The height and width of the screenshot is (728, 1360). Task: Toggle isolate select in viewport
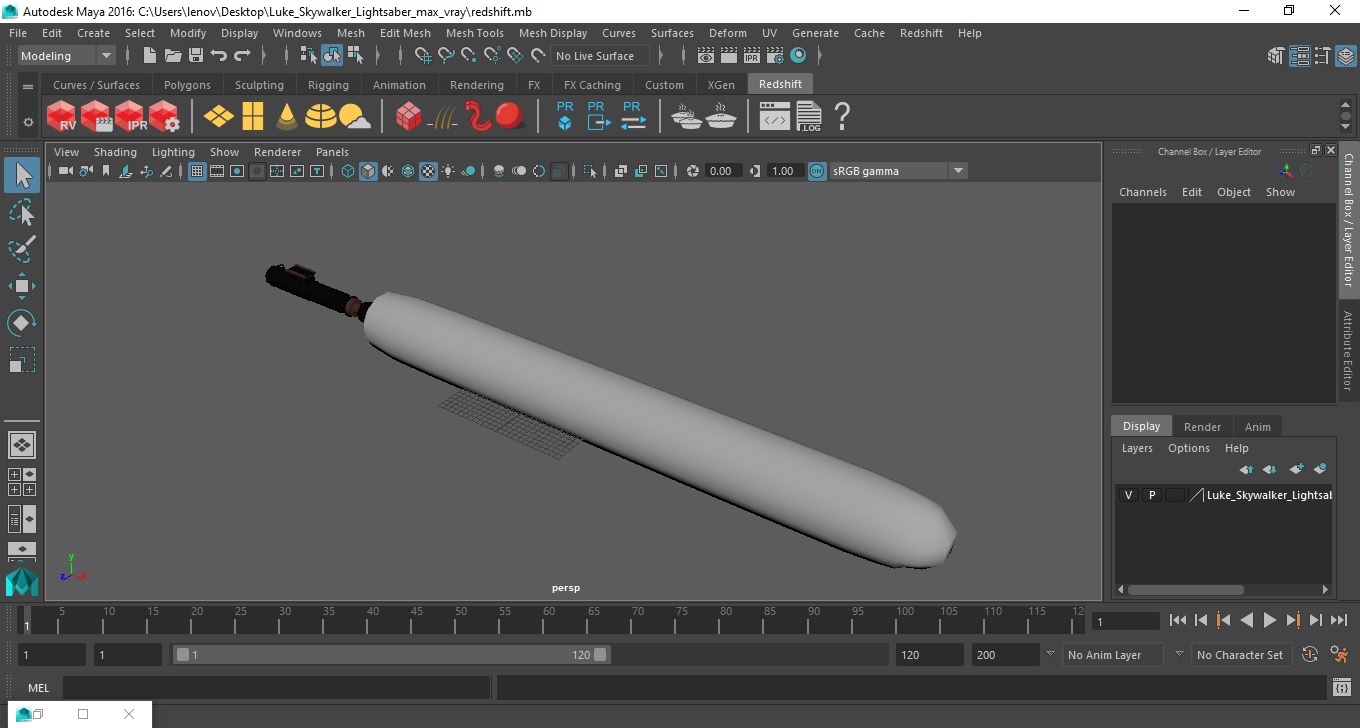[590, 171]
